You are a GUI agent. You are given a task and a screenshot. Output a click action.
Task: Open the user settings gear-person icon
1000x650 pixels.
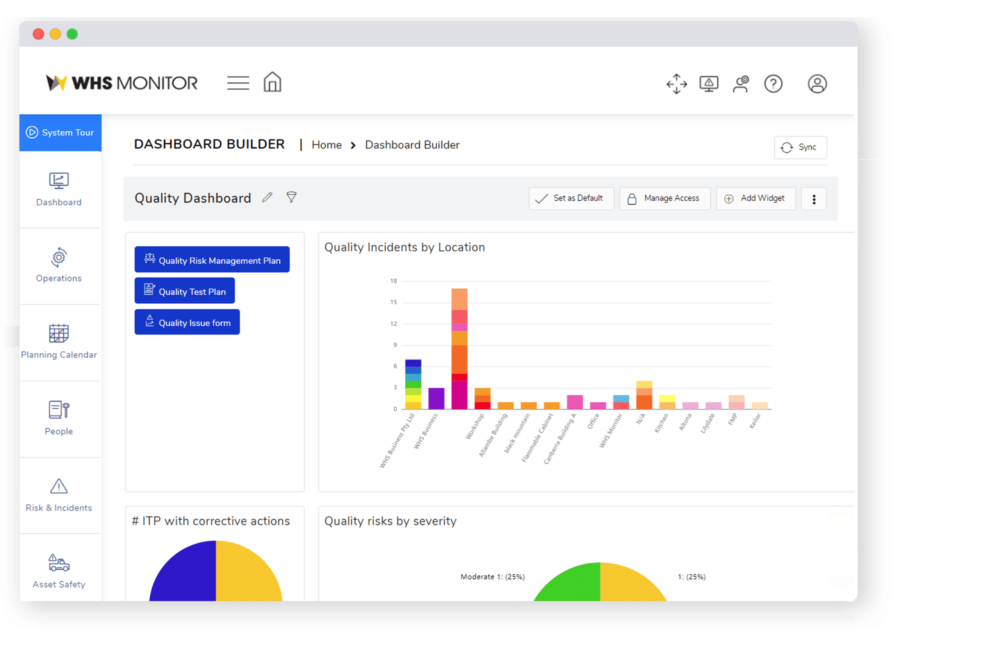(x=741, y=84)
